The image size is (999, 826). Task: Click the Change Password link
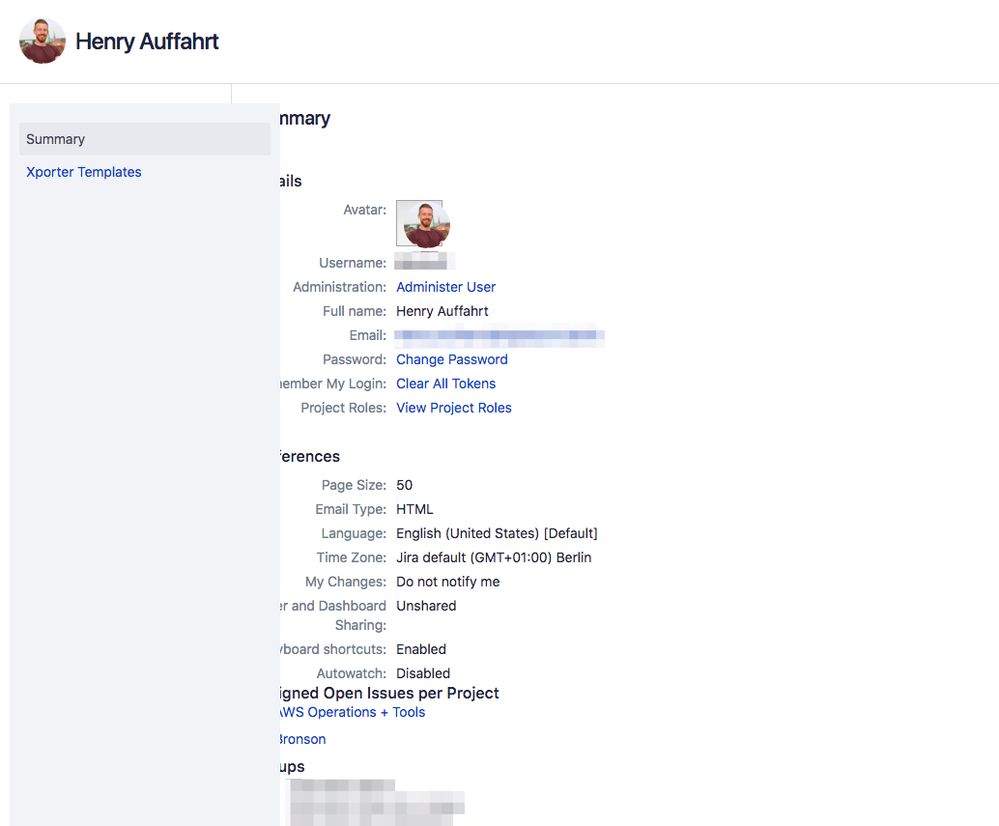coord(451,359)
